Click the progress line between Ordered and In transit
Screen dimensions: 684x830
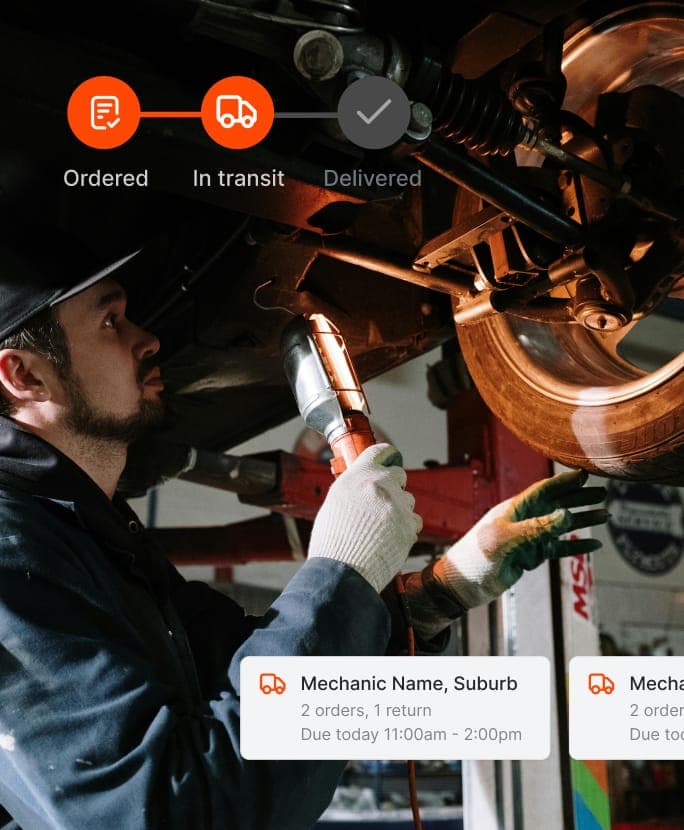pos(170,114)
